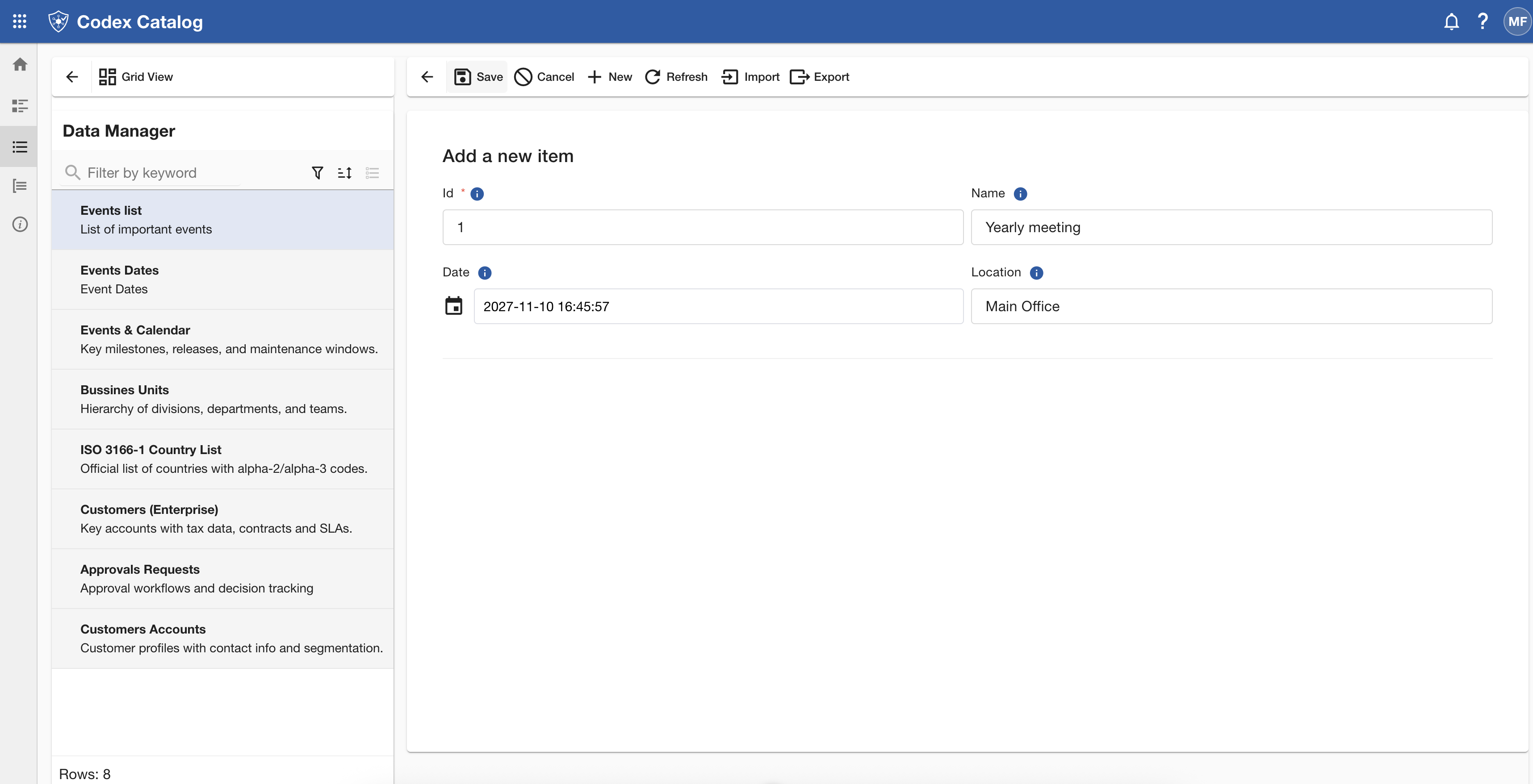The image size is (1533, 784).
Task: Select the Approvals Requests entry
Action: click(222, 579)
